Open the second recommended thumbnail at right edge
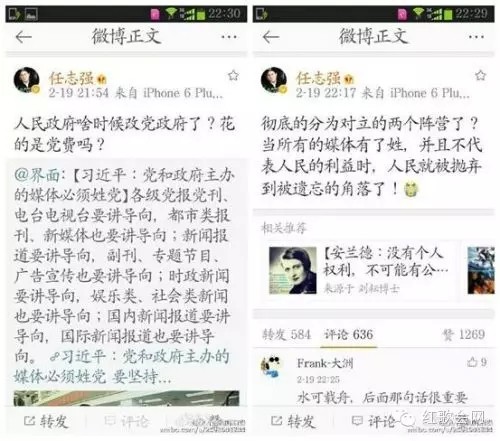The height and width of the screenshot is (441, 500). coord(481,270)
